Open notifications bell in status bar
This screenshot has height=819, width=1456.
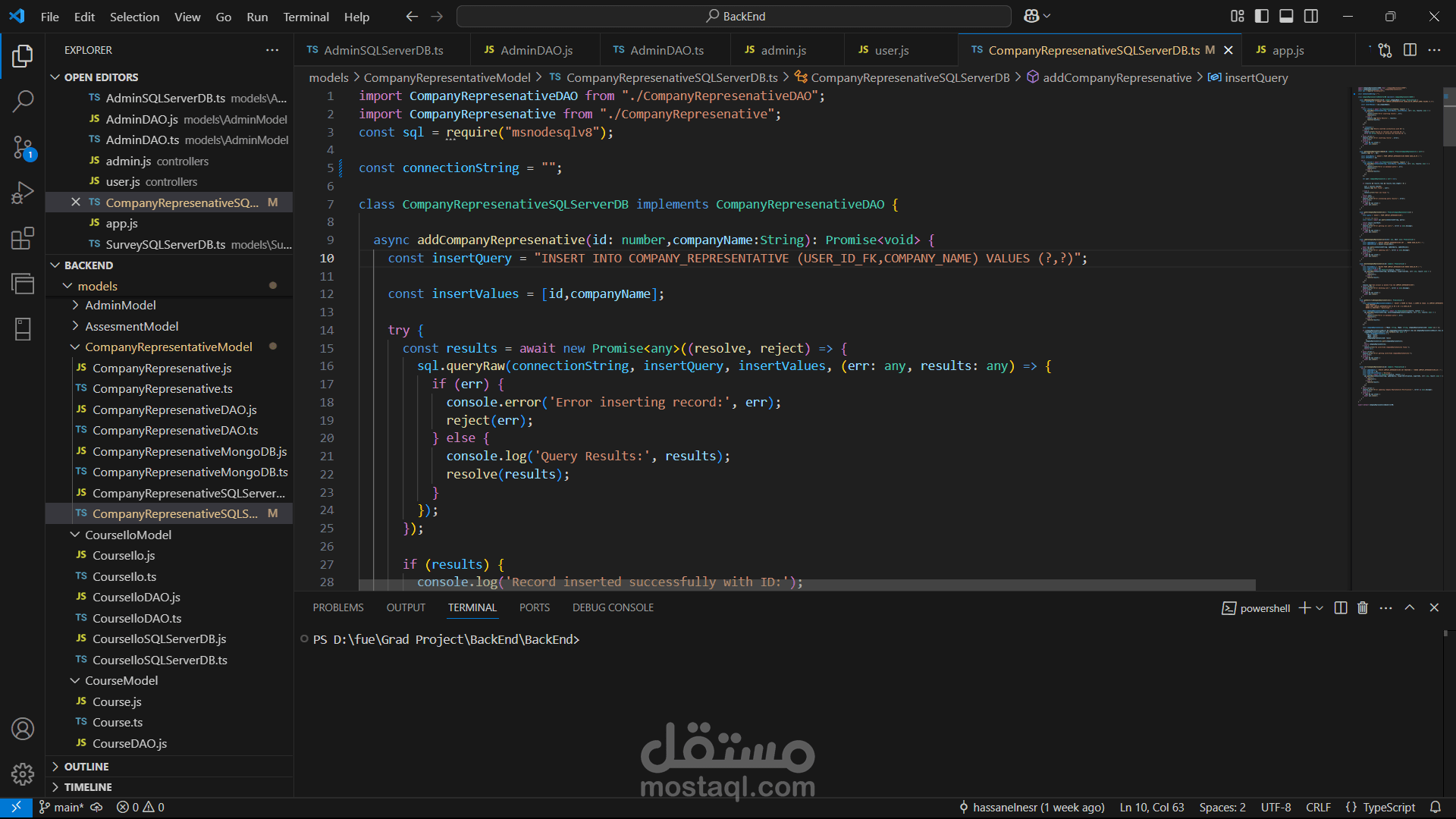(x=1436, y=808)
